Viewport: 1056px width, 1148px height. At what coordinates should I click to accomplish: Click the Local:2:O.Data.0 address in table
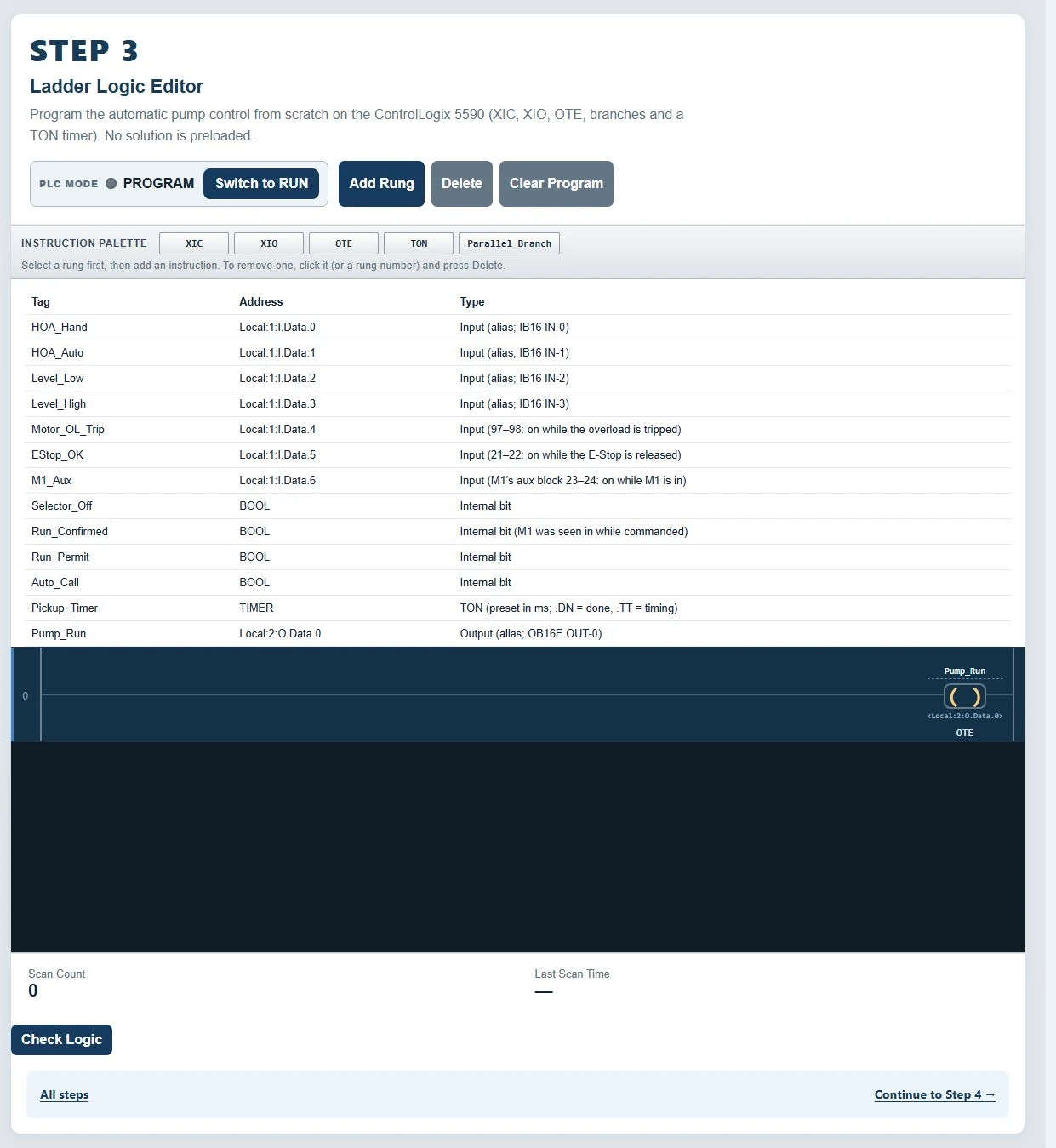click(x=280, y=634)
